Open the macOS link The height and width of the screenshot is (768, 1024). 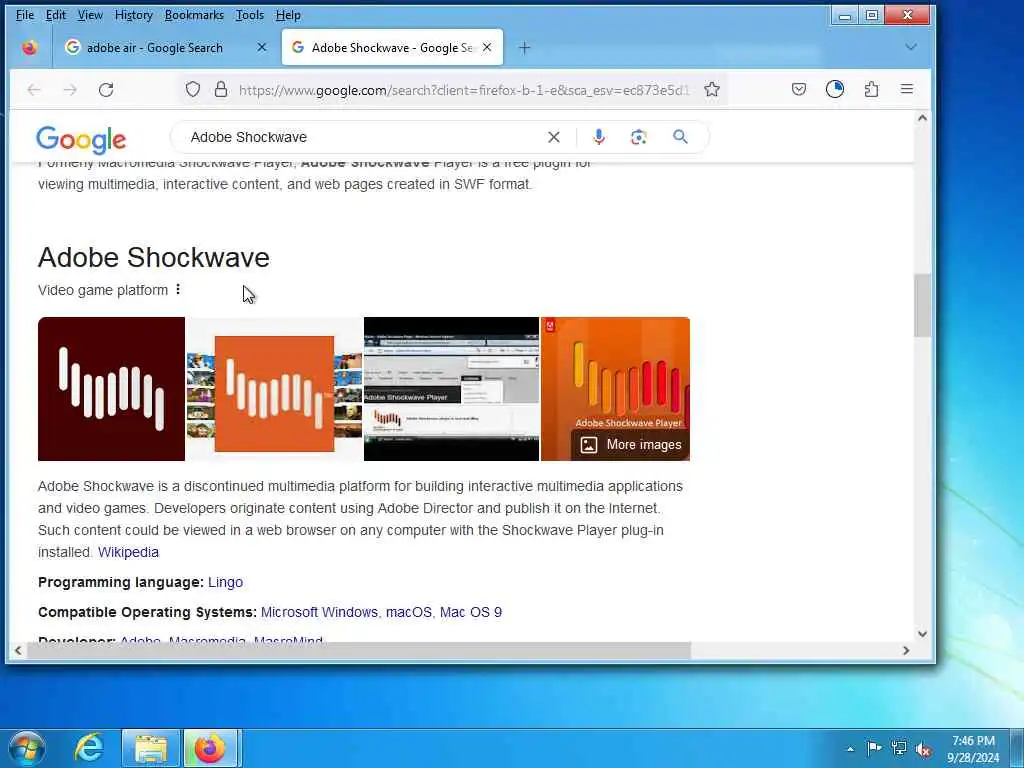coord(409,612)
